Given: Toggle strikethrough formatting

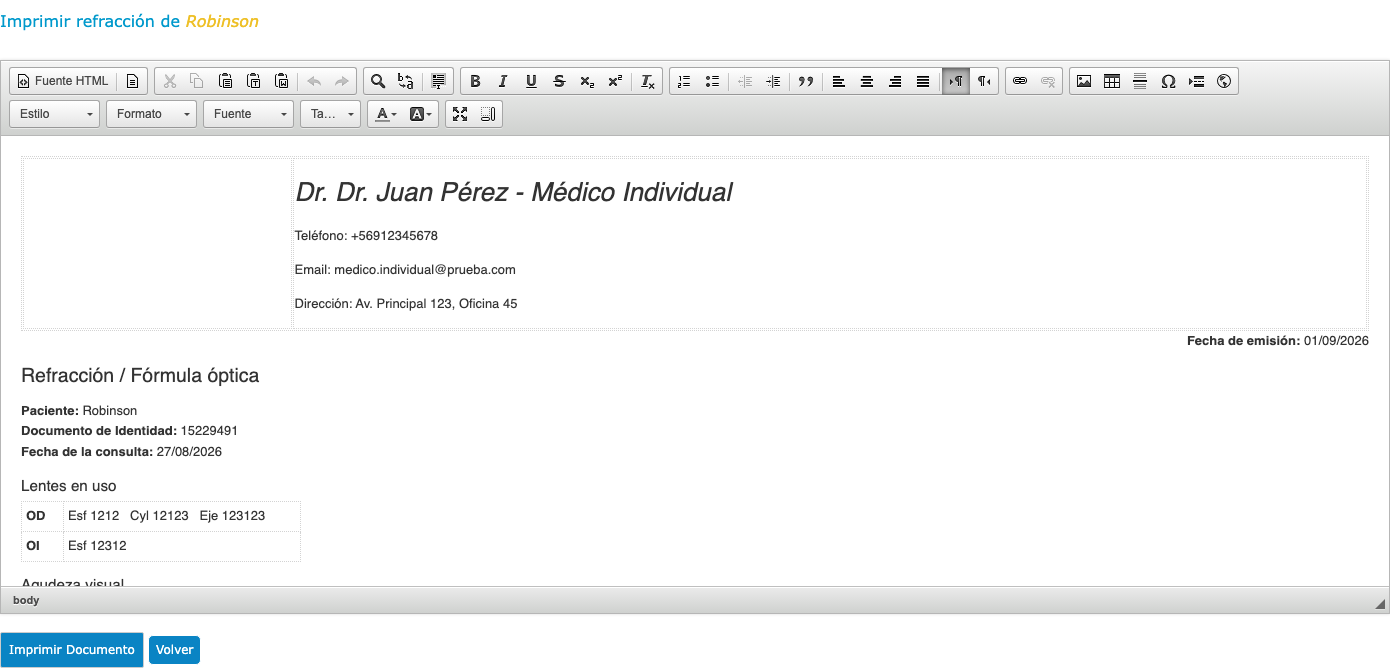Looking at the screenshot, I should pyautogui.click(x=559, y=81).
